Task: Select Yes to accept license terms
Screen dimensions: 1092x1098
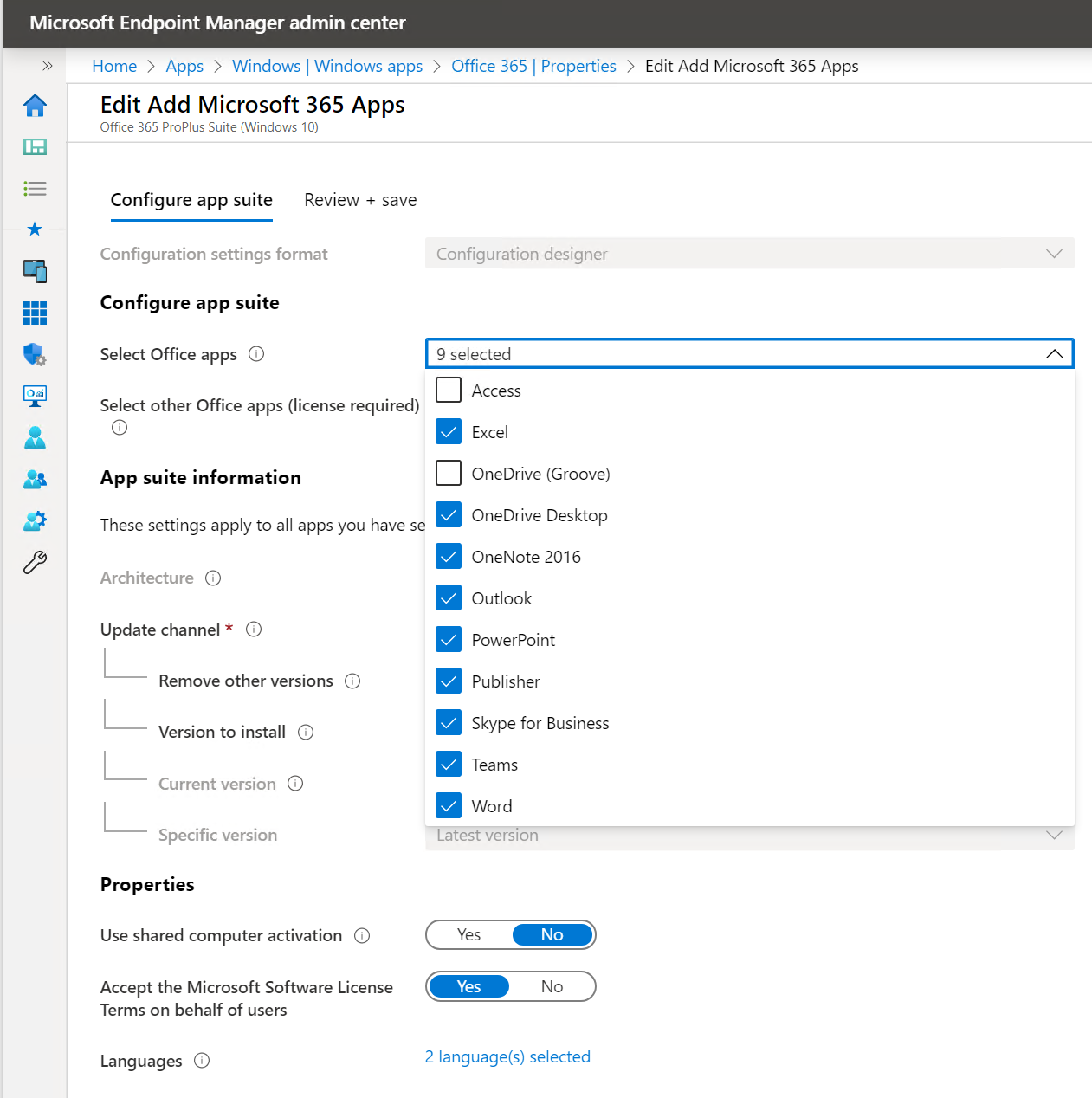Action: click(468, 986)
